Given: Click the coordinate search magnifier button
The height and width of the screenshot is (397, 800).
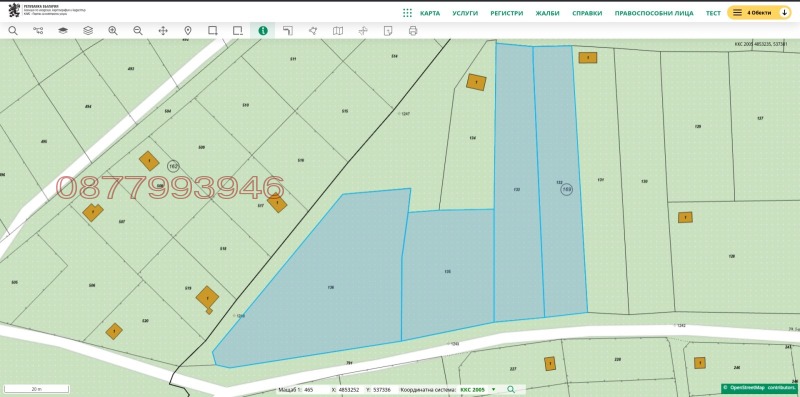Looking at the screenshot, I should pyautogui.click(x=510, y=389).
